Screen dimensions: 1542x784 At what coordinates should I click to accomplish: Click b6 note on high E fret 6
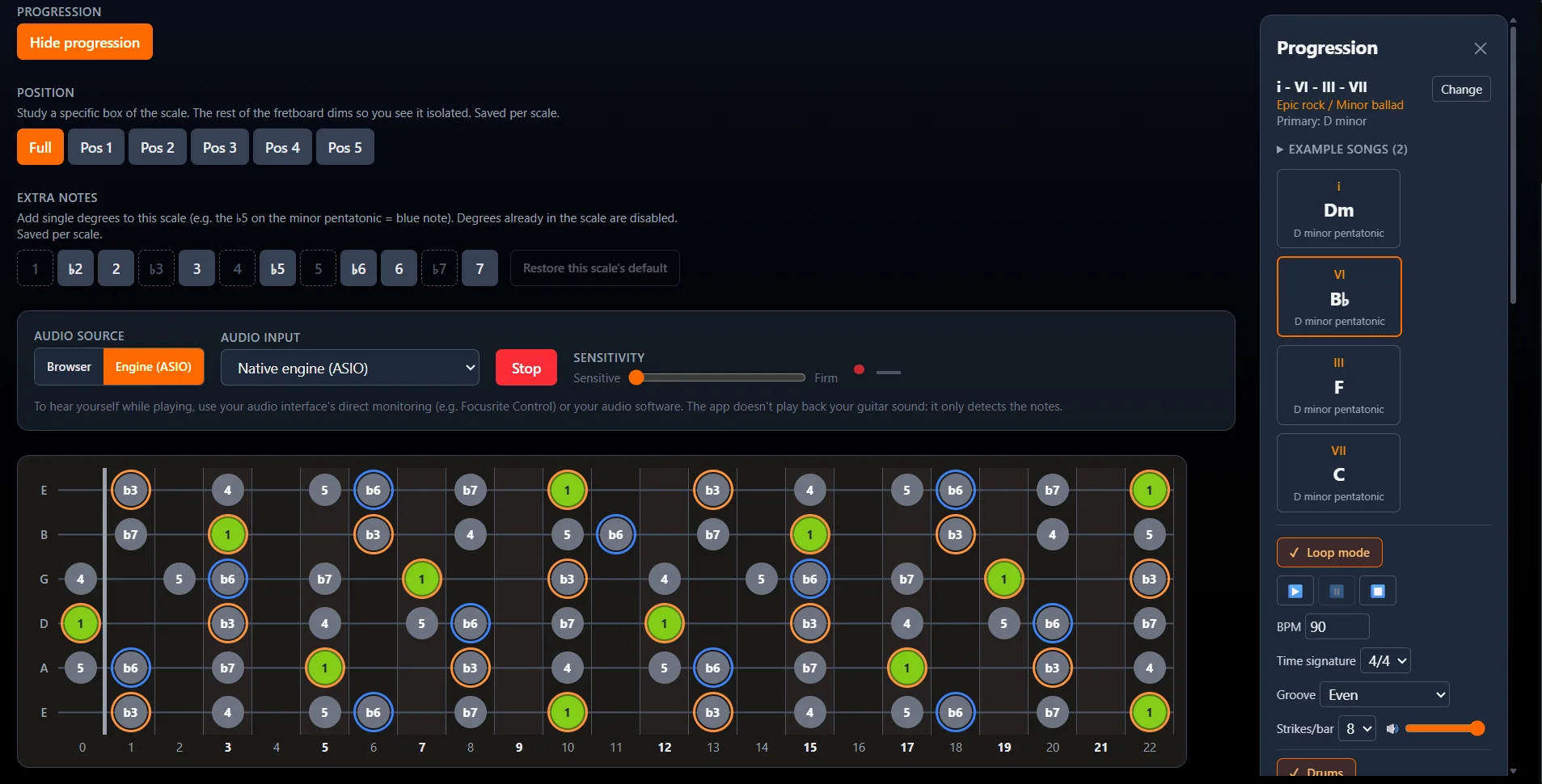pos(373,490)
